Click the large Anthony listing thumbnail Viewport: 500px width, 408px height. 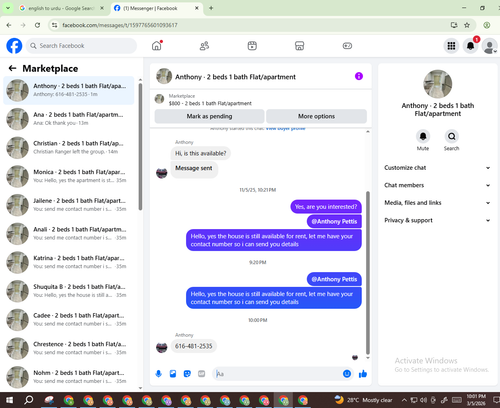tap(437, 84)
